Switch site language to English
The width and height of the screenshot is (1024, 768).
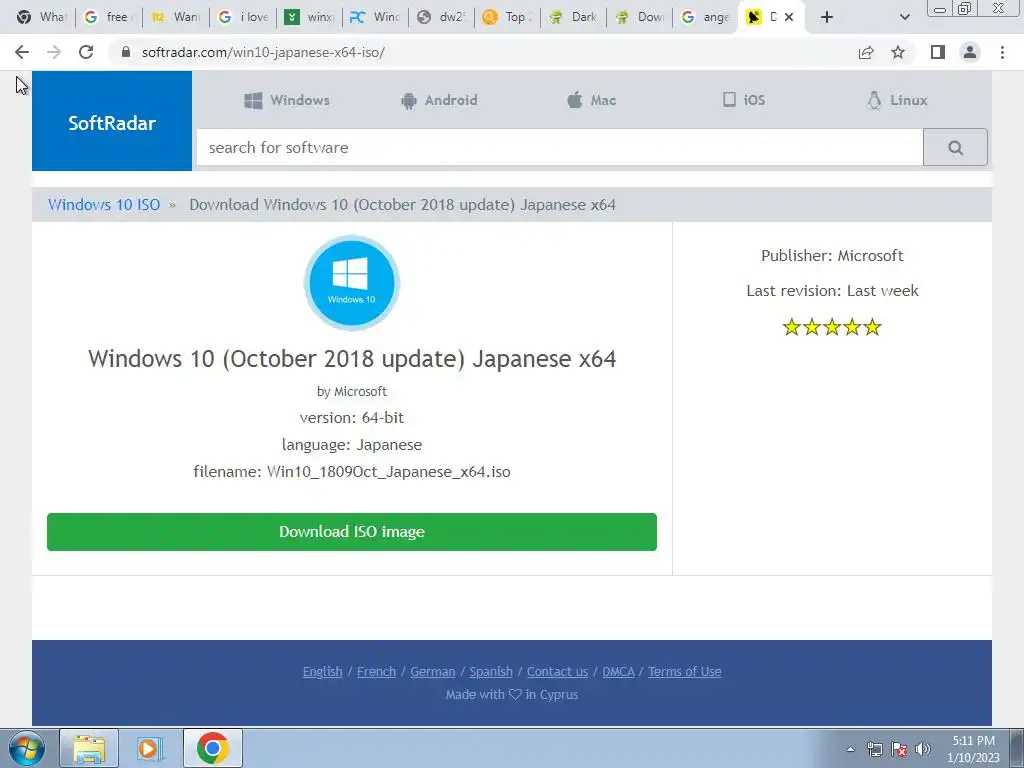click(322, 671)
